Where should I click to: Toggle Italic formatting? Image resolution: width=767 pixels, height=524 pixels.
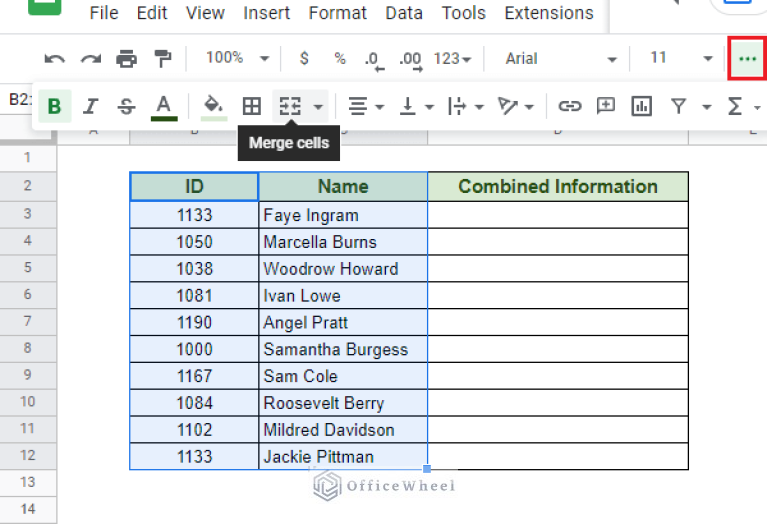[90, 106]
